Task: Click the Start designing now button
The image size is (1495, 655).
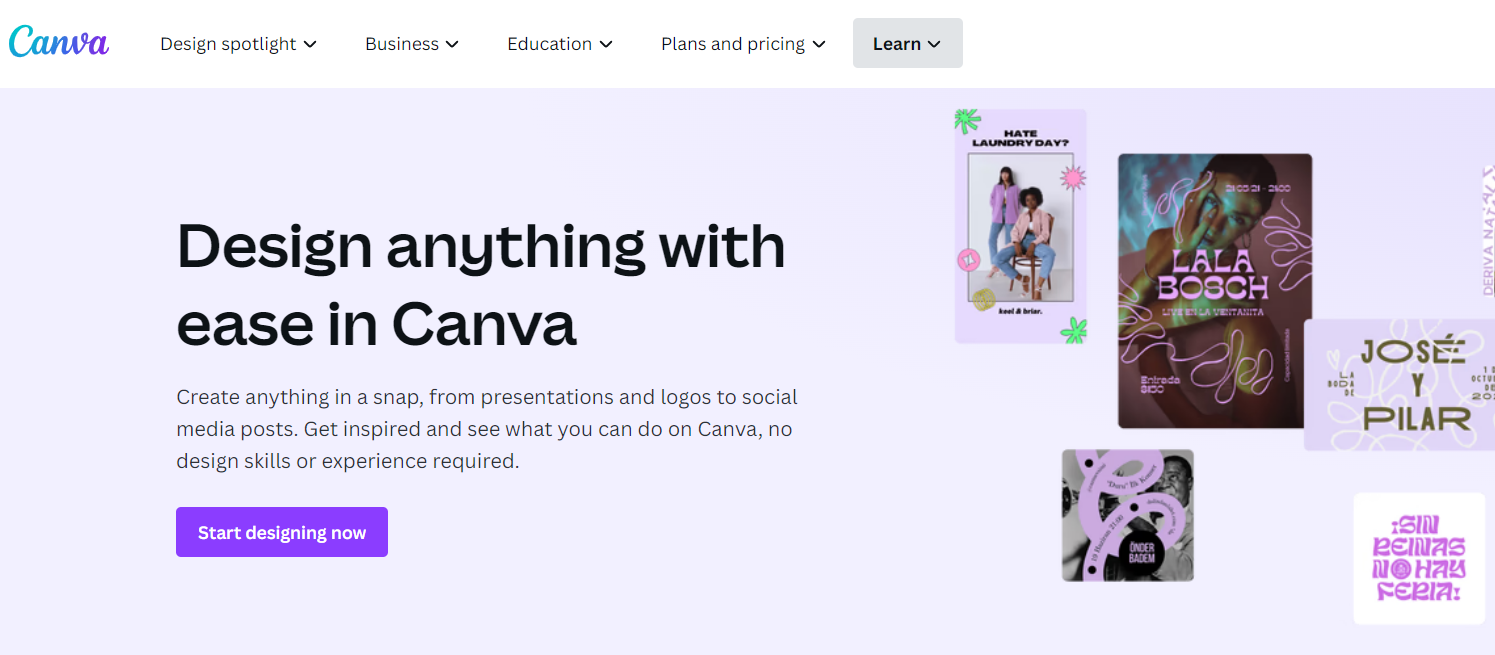Action: point(282,532)
